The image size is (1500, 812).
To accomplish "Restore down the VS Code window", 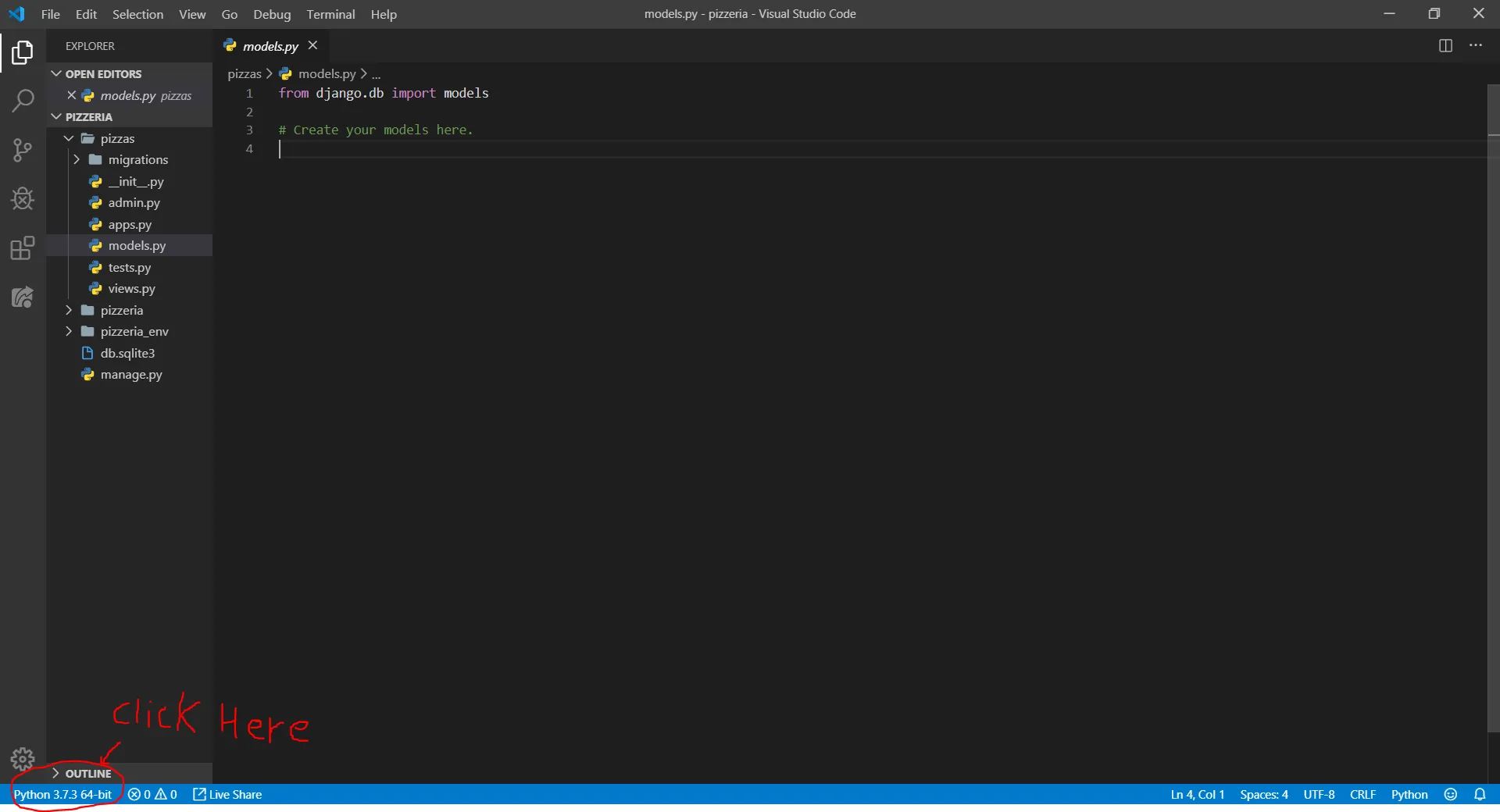I will (1434, 14).
